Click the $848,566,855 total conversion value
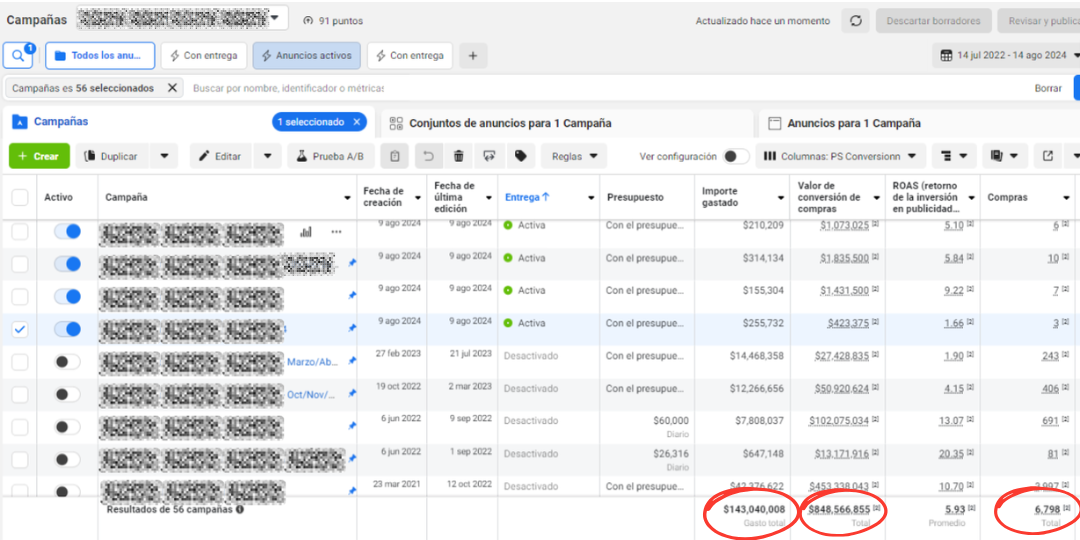 coord(840,509)
